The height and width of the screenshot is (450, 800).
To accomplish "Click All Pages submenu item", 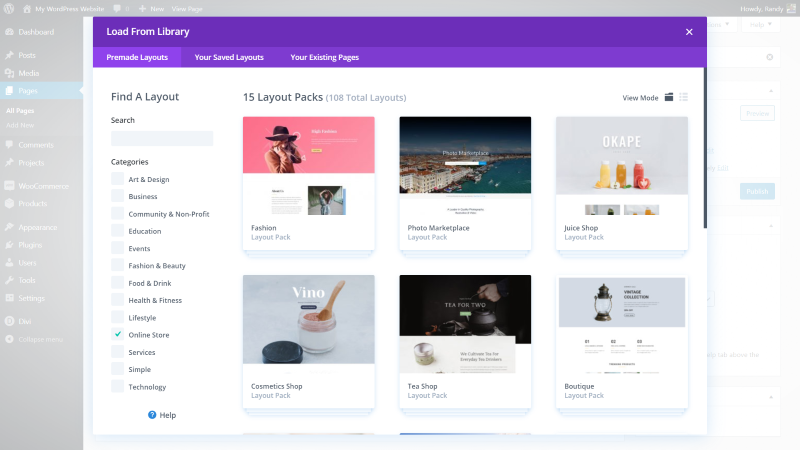I will [20, 110].
